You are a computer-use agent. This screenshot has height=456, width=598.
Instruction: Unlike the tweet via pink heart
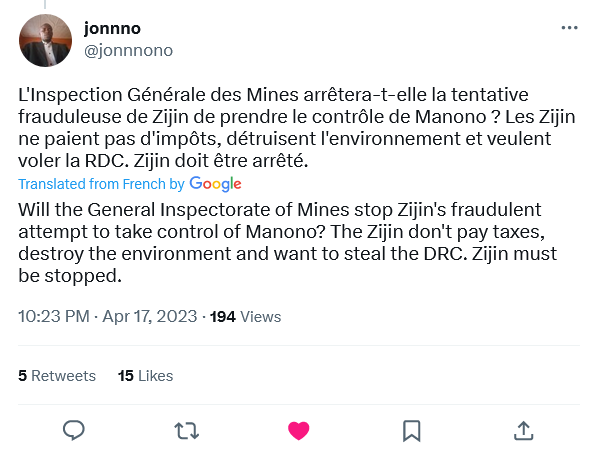click(299, 431)
